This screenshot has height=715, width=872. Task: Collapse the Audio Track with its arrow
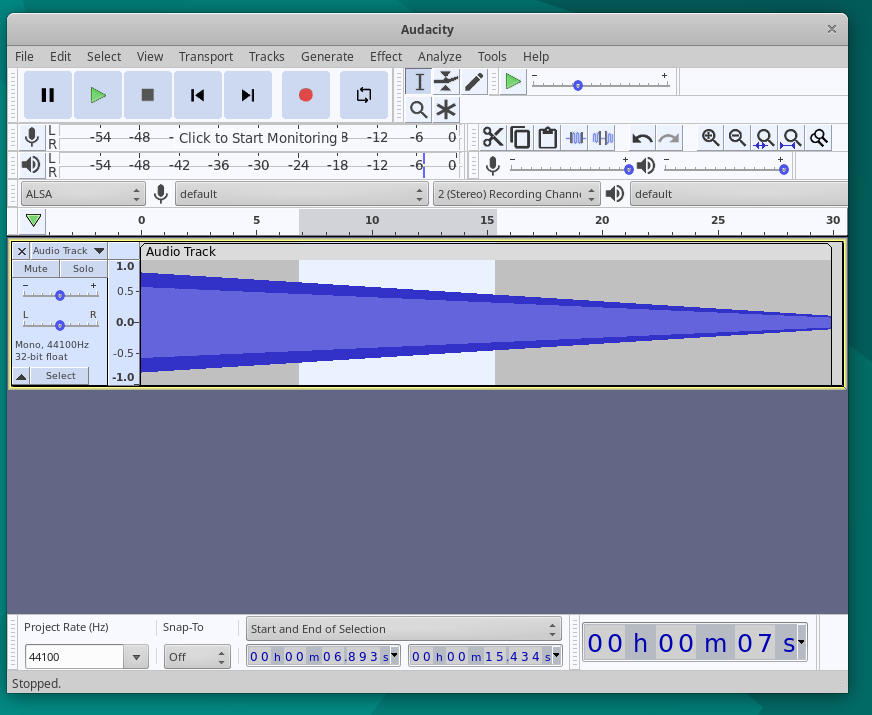click(x=20, y=375)
